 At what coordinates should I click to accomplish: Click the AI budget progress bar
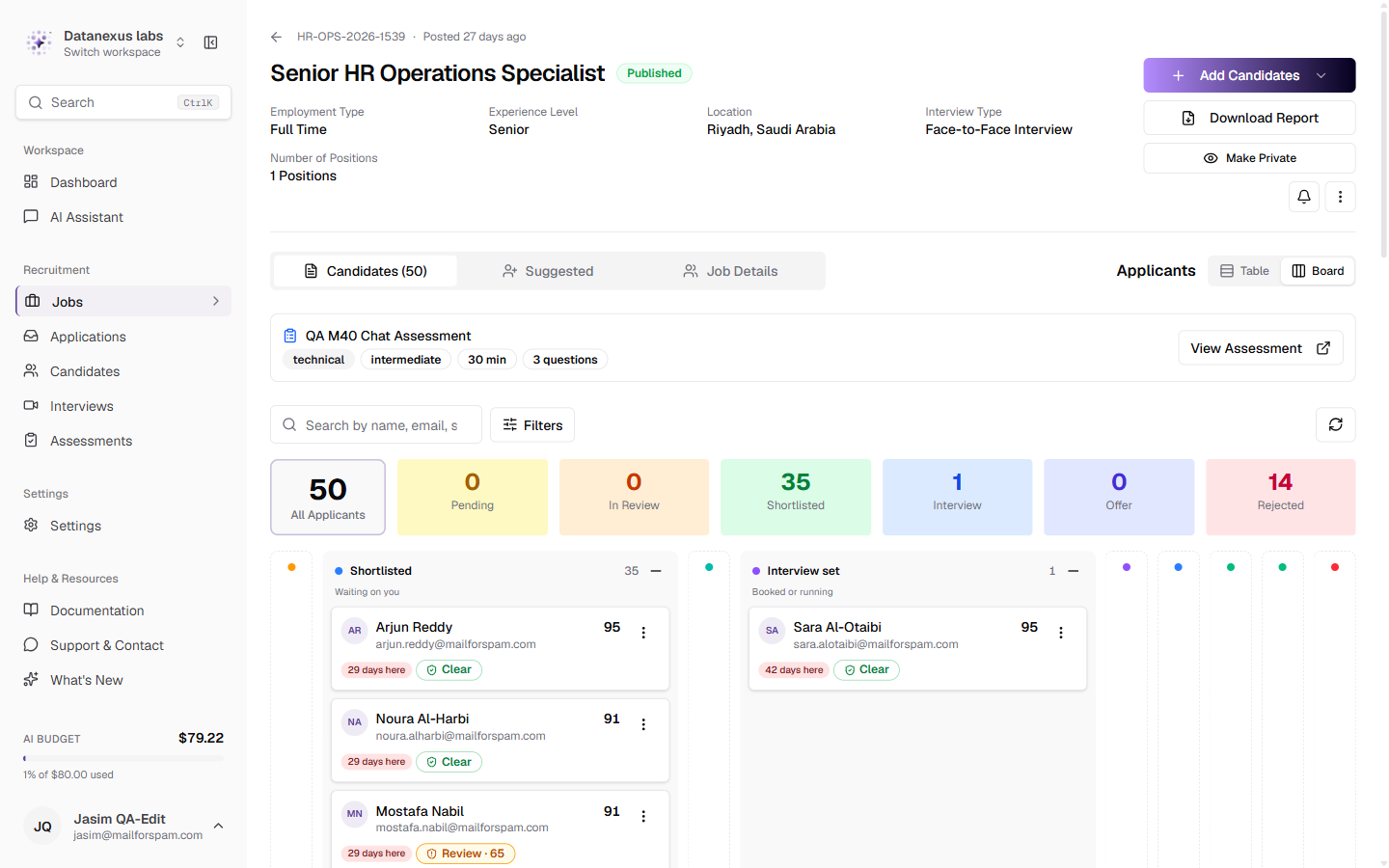pyautogui.click(x=123, y=759)
